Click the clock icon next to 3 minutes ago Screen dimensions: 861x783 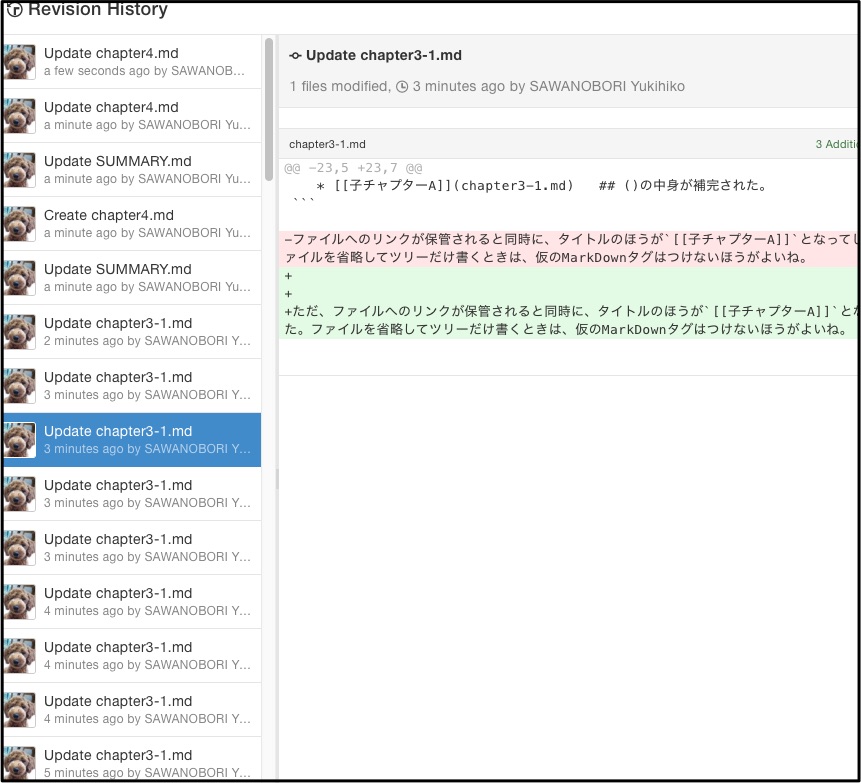click(402, 87)
